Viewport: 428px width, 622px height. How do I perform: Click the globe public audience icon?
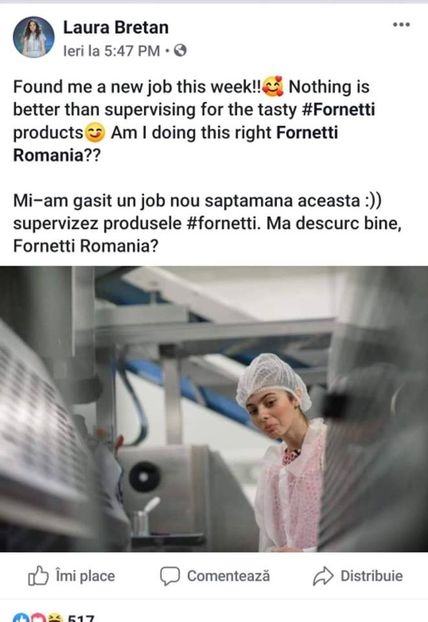[x=180, y=51]
